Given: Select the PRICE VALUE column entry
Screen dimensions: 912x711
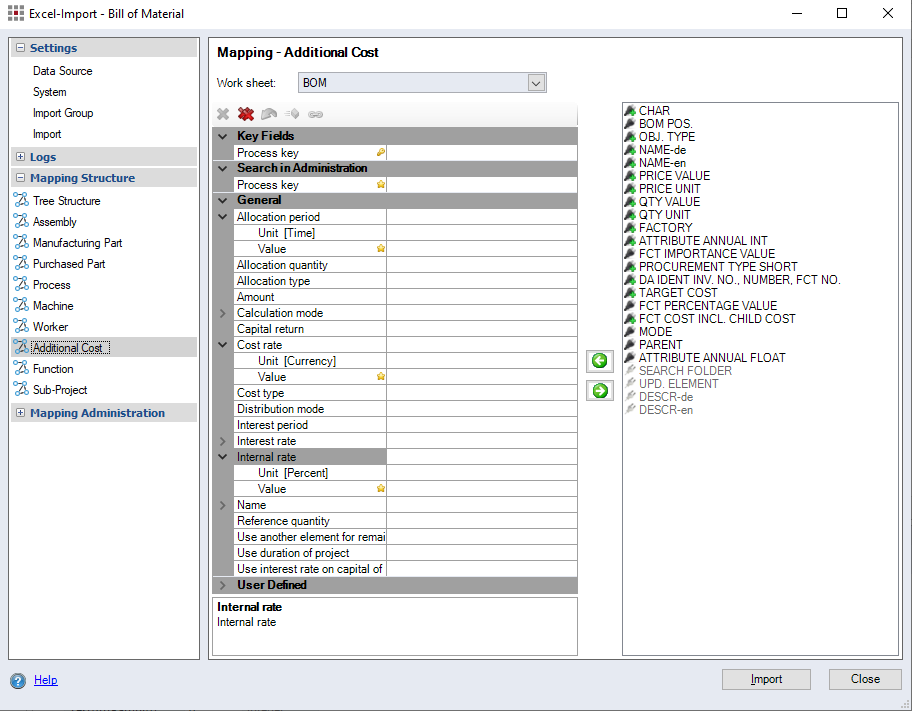Looking at the screenshot, I should click(x=674, y=176).
